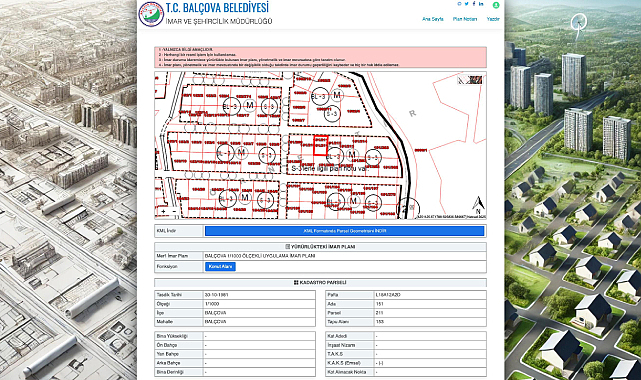Zoom out the map with minus button
Viewport: 641px width, 380px height.
point(174,212)
